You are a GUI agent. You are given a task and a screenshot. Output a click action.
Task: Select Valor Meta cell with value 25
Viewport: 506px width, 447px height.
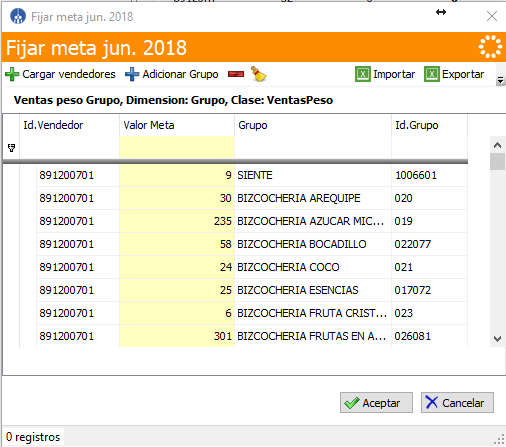177,290
